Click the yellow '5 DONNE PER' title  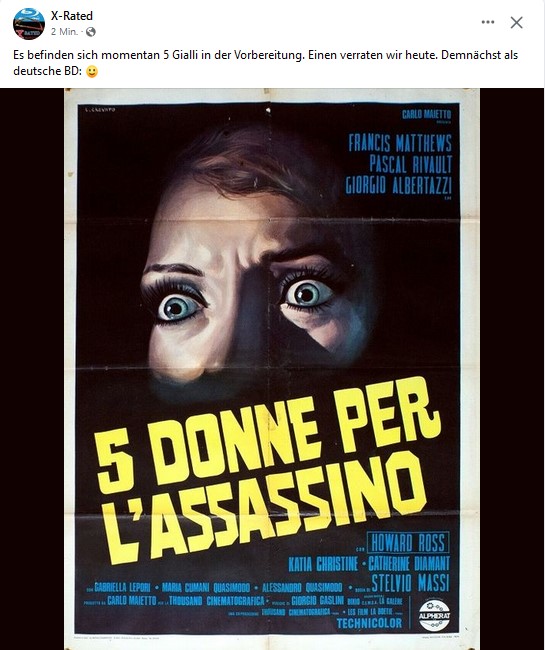pos(267,434)
